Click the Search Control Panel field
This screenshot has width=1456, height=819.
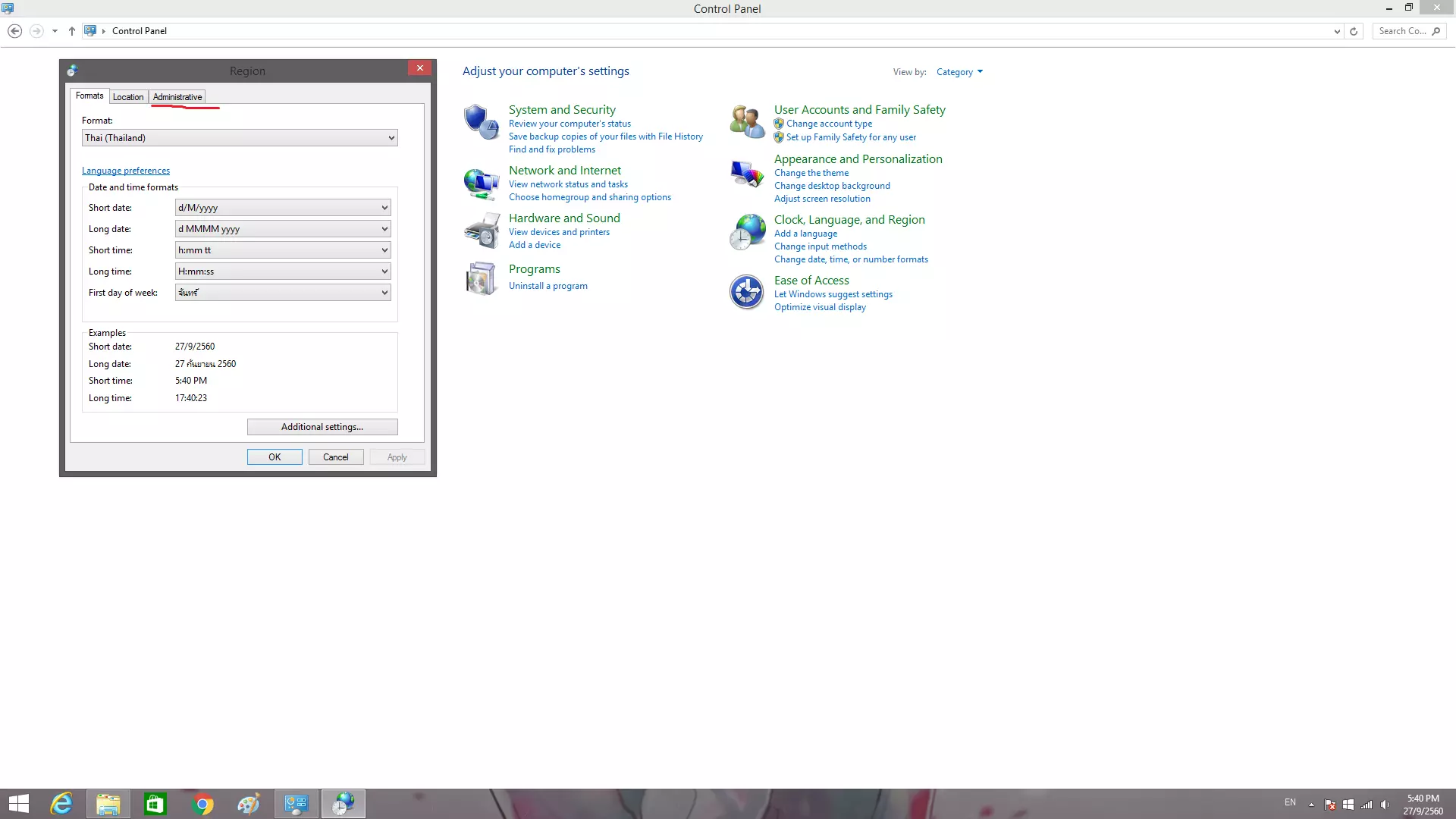coord(1403,31)
